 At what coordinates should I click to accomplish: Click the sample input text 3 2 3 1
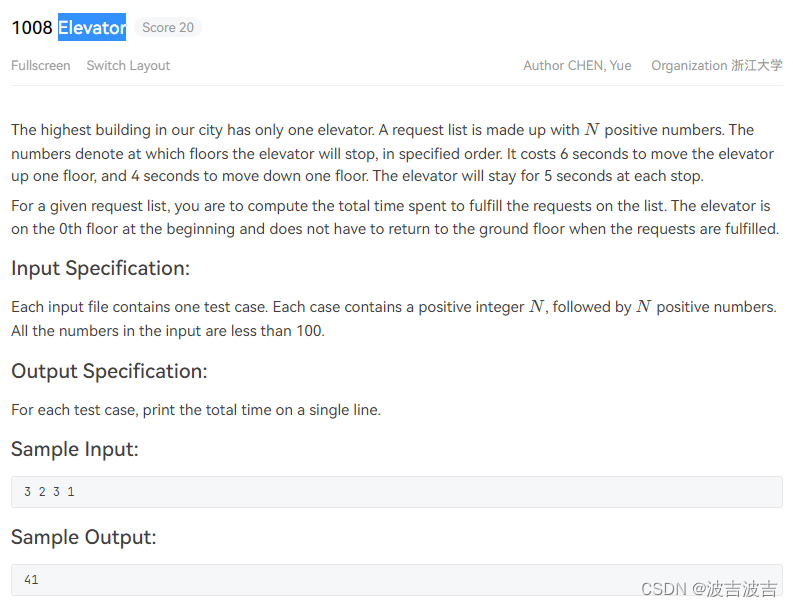(x=49, y=492)
